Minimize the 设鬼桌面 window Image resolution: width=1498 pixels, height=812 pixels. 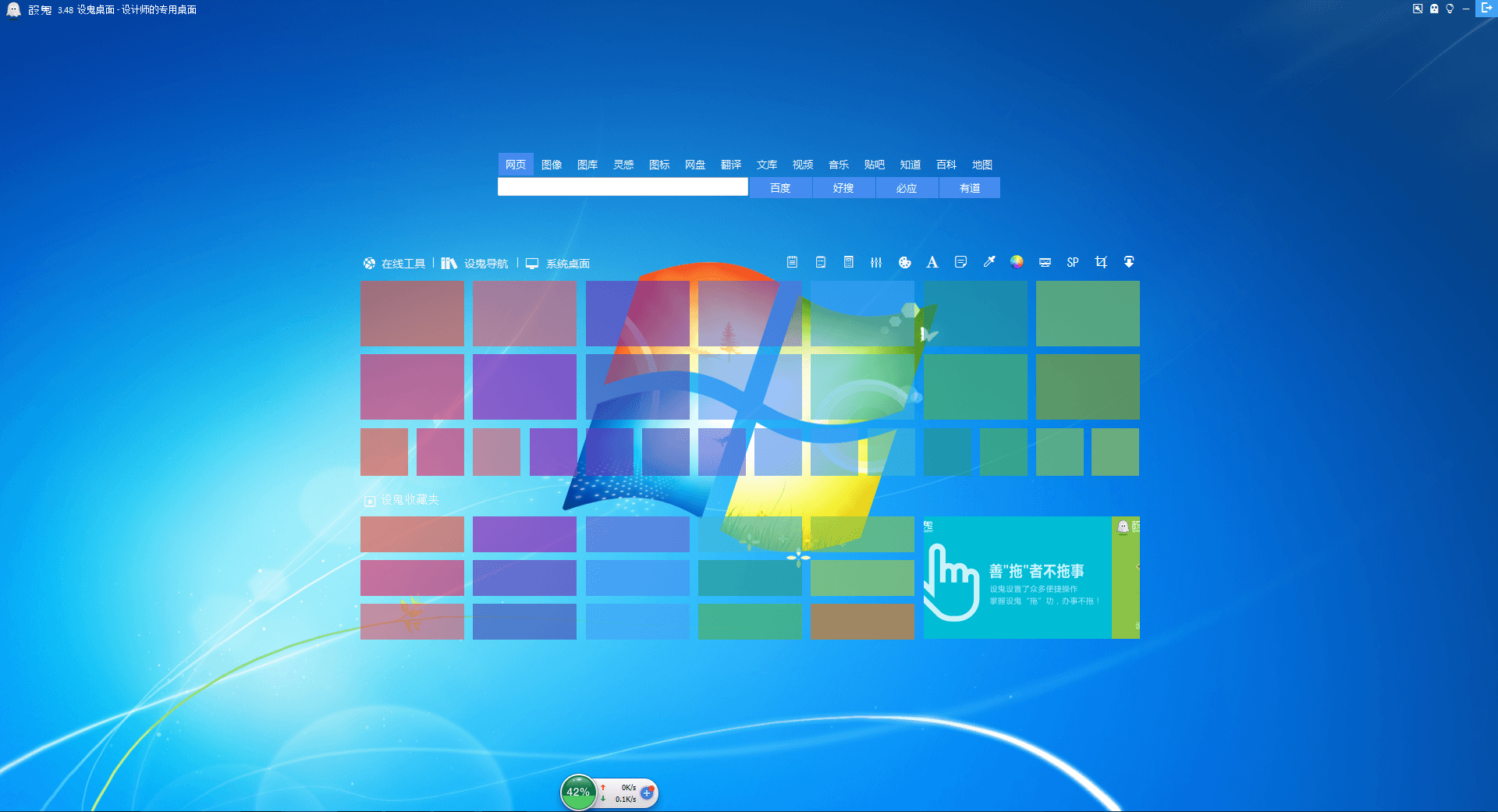[1466, 9]
